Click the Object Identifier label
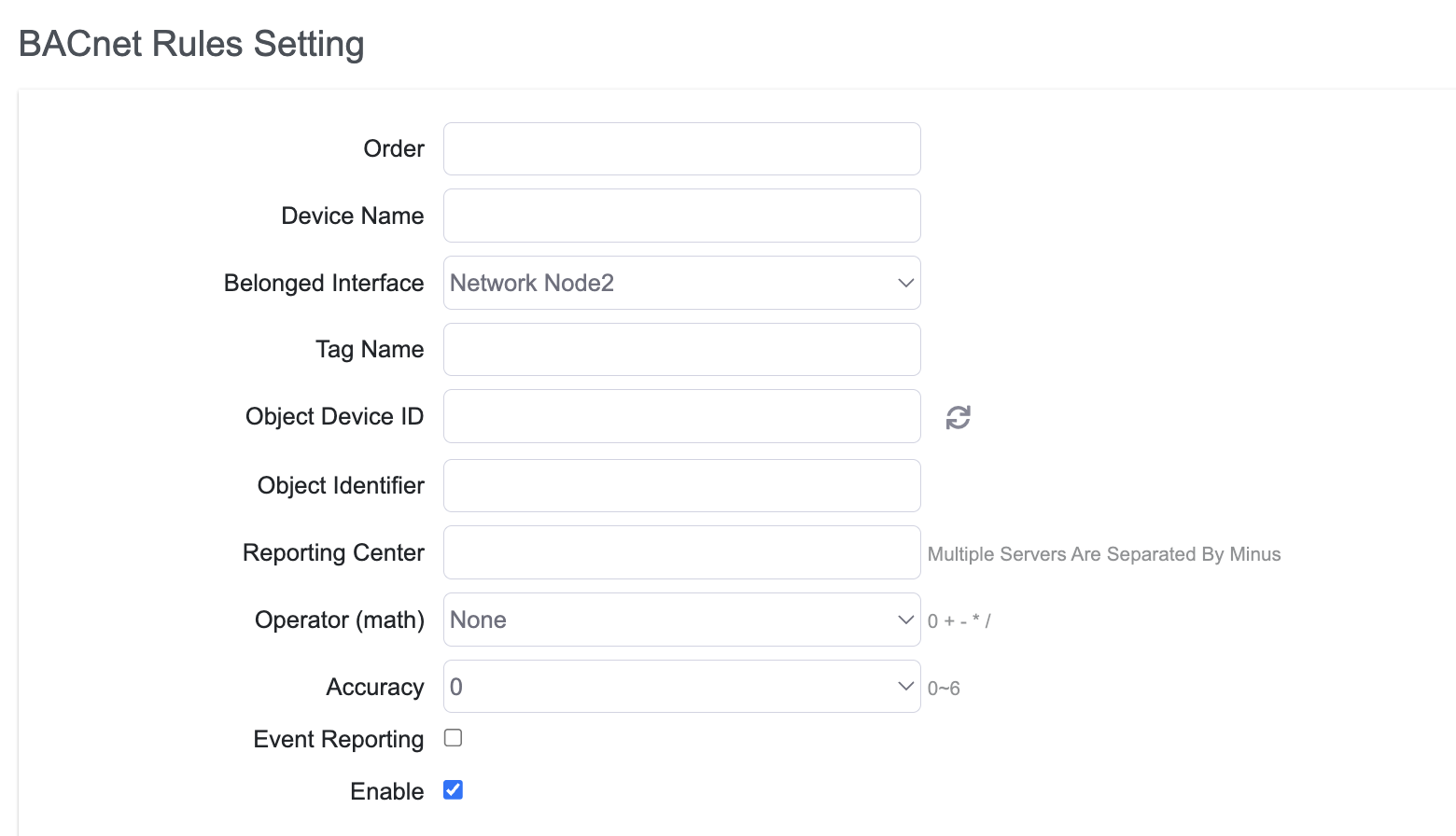1456x836 pixels. click(341, 486)
